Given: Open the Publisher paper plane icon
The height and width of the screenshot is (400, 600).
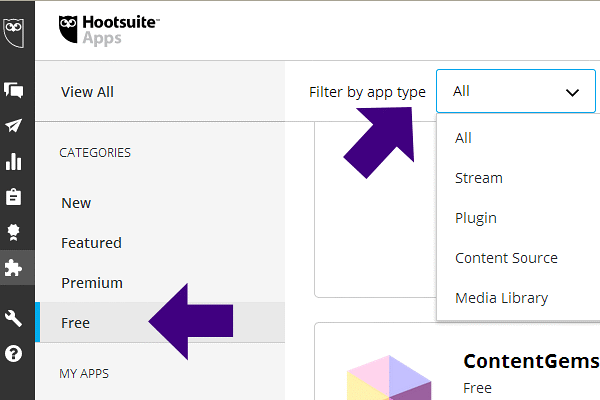Looking at the screenshot, I should pos(14,126).
